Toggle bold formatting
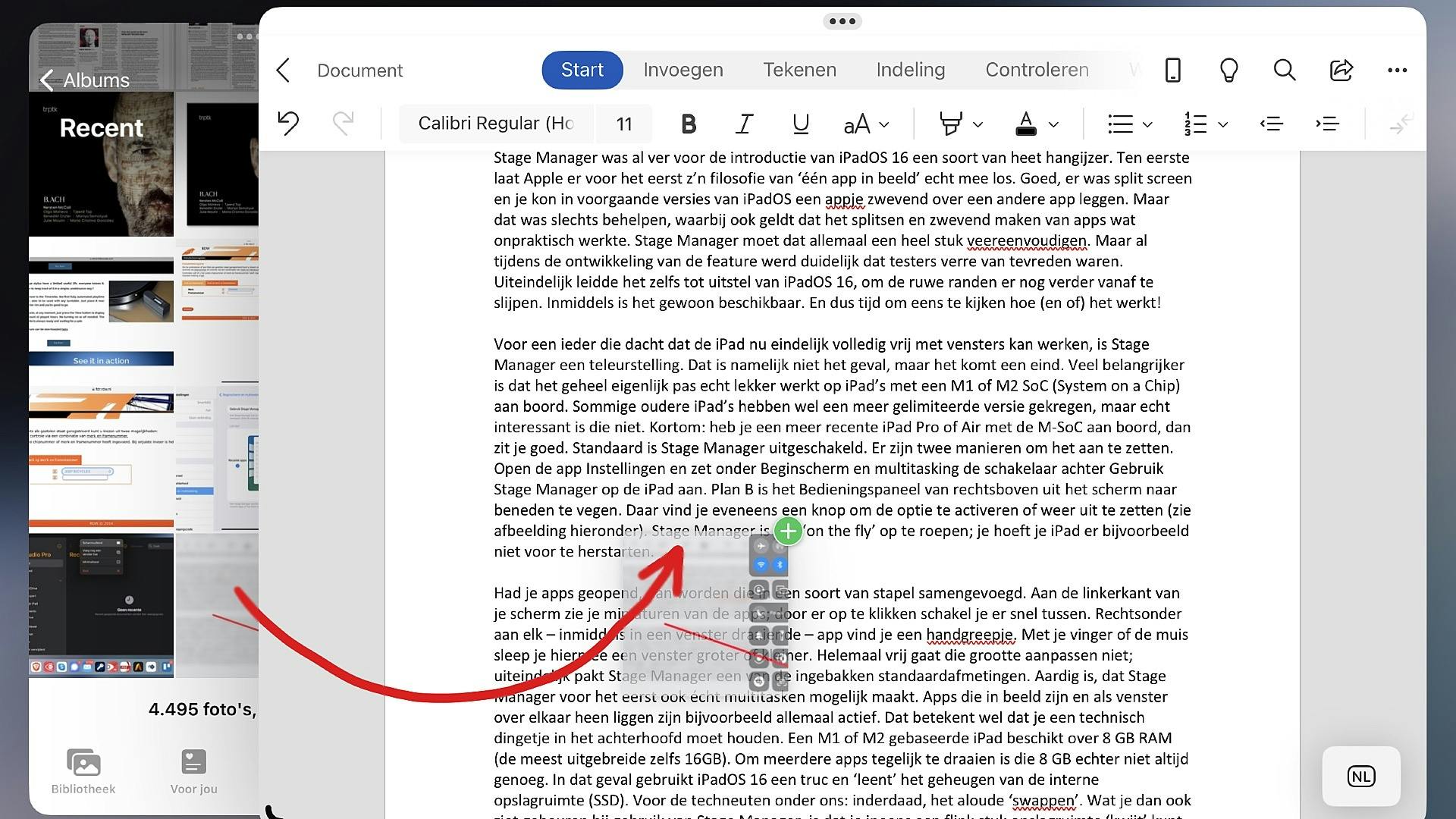This screenshot has height=819, width=1456. point(688,124)
